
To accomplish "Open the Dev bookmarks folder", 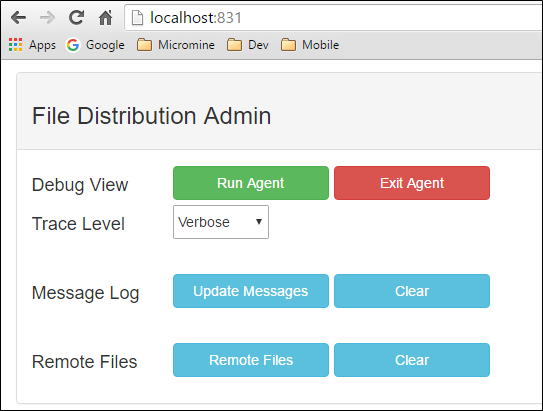I will click(x=248, y=45).
